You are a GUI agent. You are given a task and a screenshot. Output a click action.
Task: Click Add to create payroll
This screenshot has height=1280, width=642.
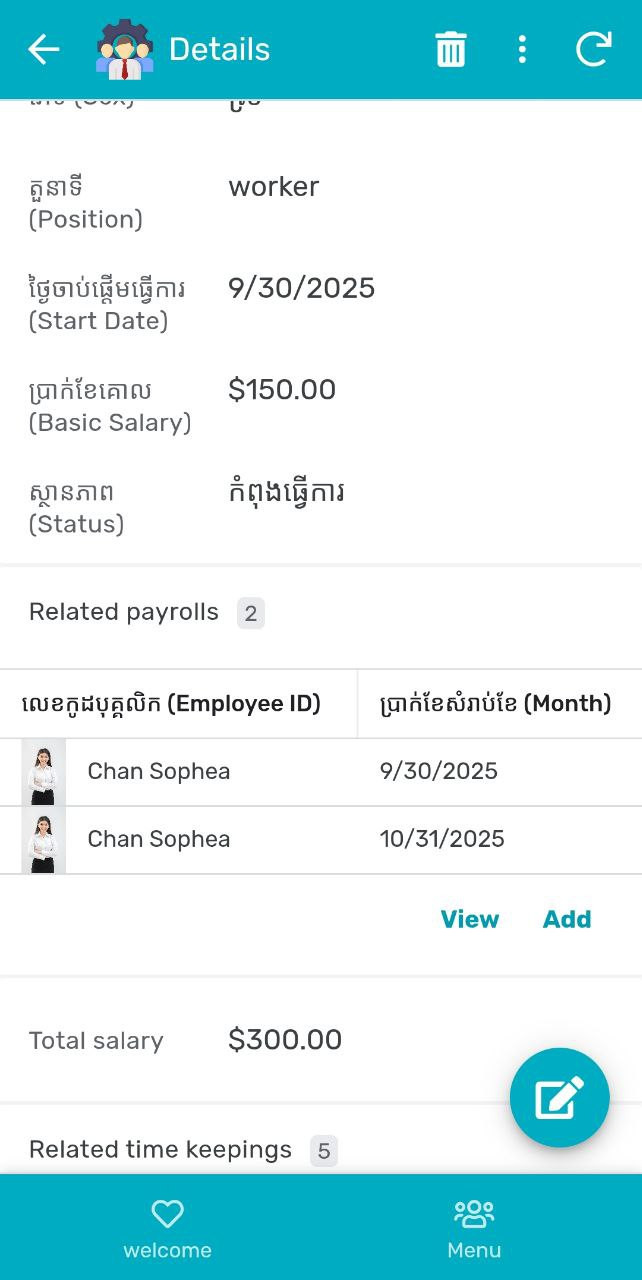pos(567,919)
